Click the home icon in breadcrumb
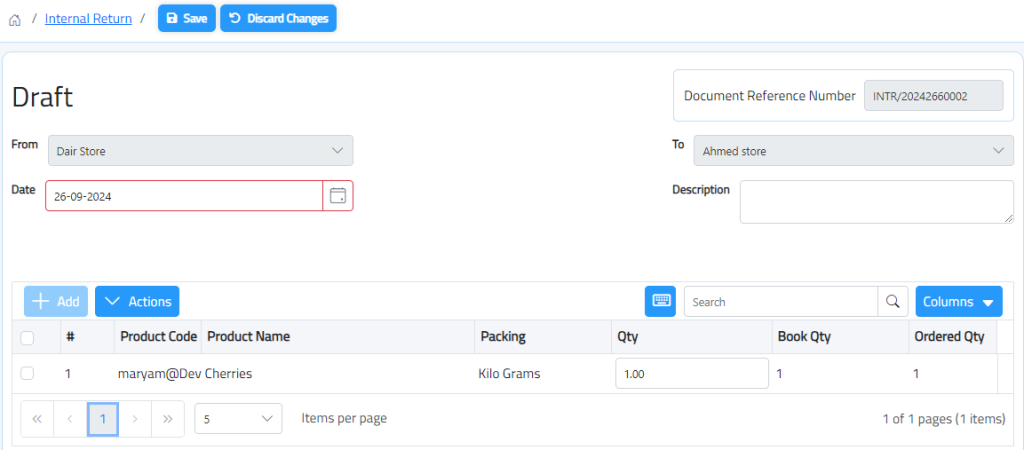This screenshot has width=1024, height=450. pyautogui.click(x=15, y=19)
